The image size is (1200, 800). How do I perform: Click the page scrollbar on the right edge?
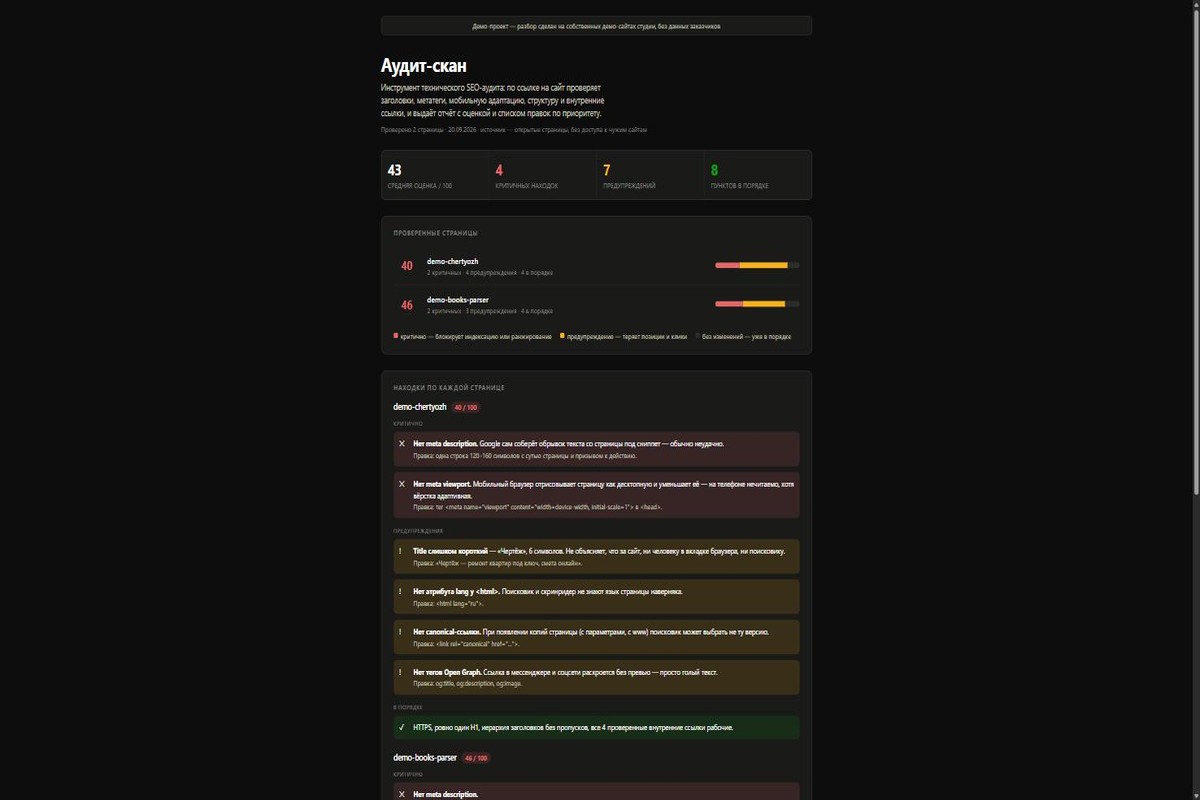pyautogui.click(x=1195, y=250)
